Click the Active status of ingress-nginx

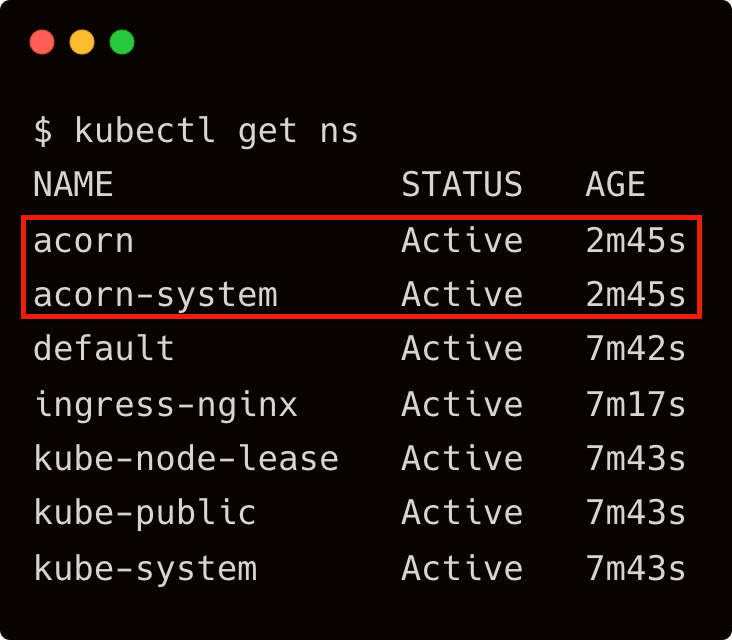coord(462,404)
